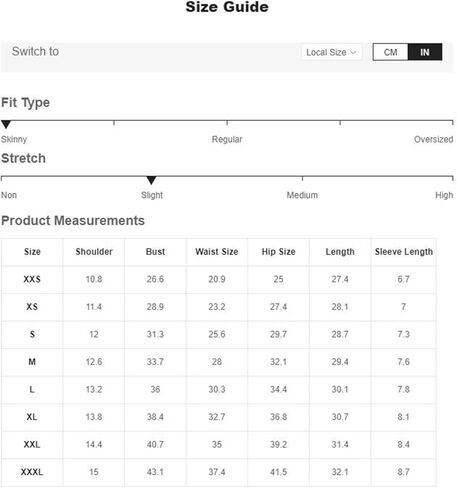Switch units to CM
Image resolution: width=457 pixels, height=488 pixels.
tap(390, 52)
